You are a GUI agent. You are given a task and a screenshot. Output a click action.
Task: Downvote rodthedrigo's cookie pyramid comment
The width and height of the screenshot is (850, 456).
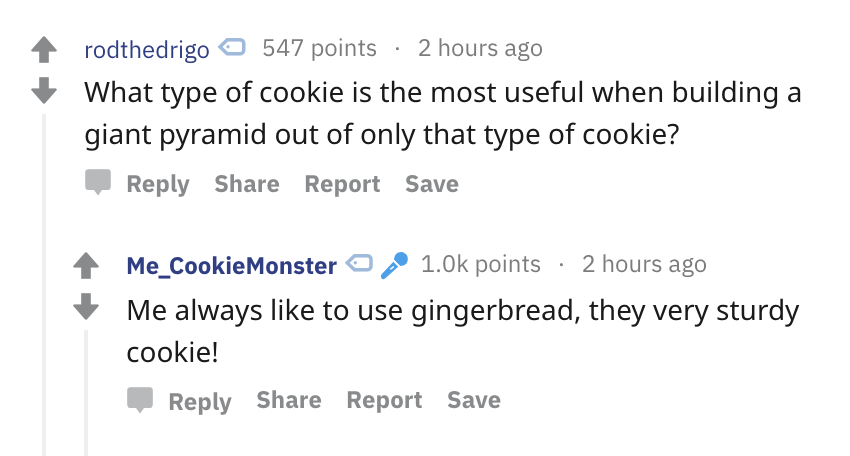click(44, 90)
